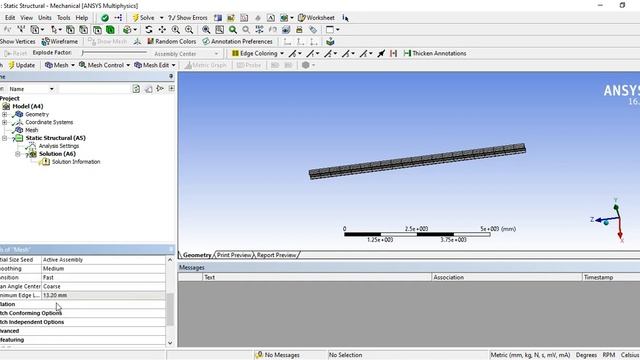Click the green Body selection filter icon
640x360 pixels.
tap(110, 30)
